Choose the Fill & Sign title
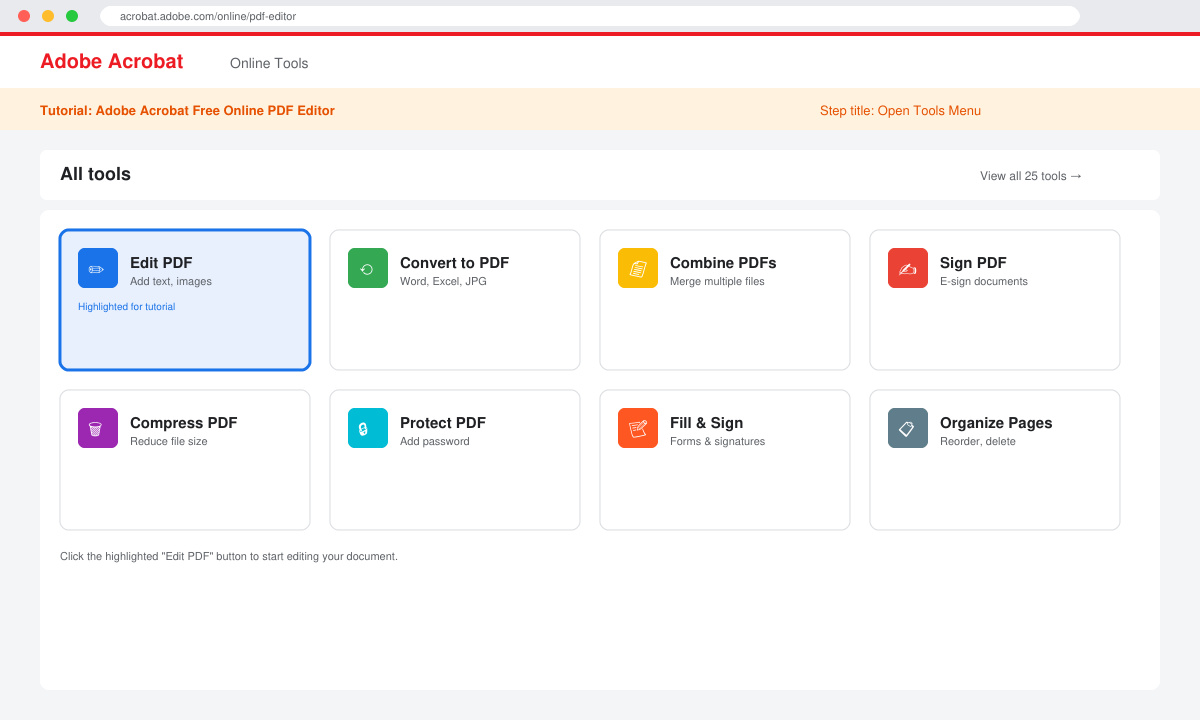1200x720 pixels. tap(706, 423)
